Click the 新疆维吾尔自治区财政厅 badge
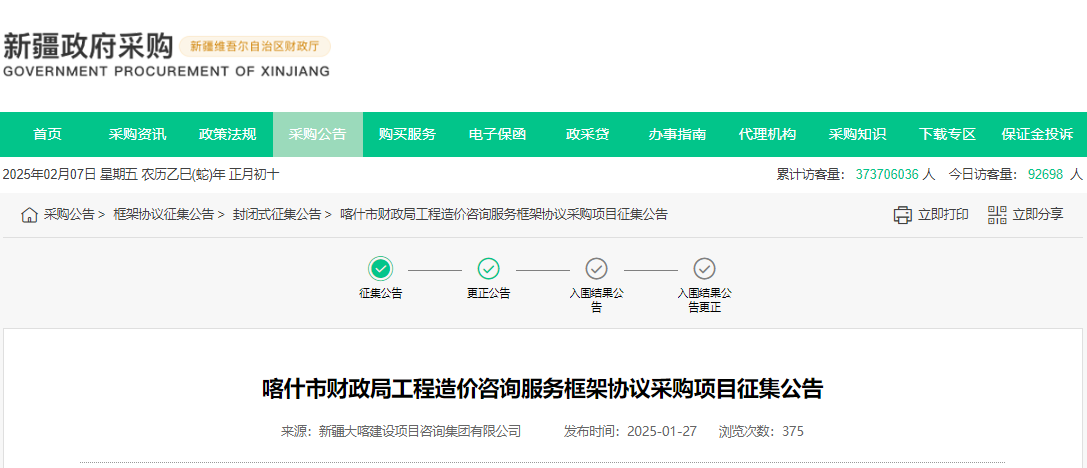The height and width of the screenshot is (468, 1087). pos(254,46)
